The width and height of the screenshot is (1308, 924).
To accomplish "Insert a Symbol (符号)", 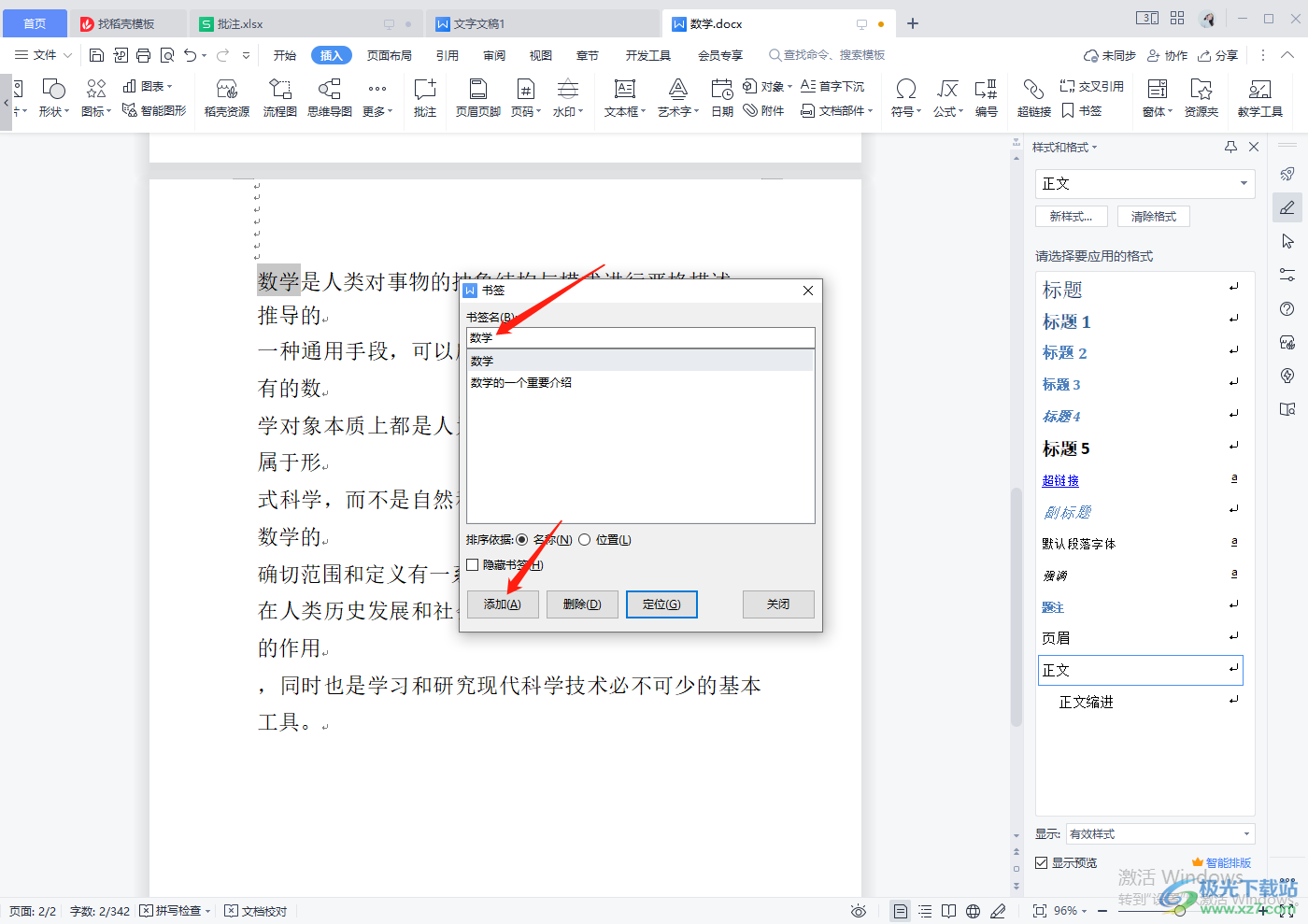I will click(905, 97).
